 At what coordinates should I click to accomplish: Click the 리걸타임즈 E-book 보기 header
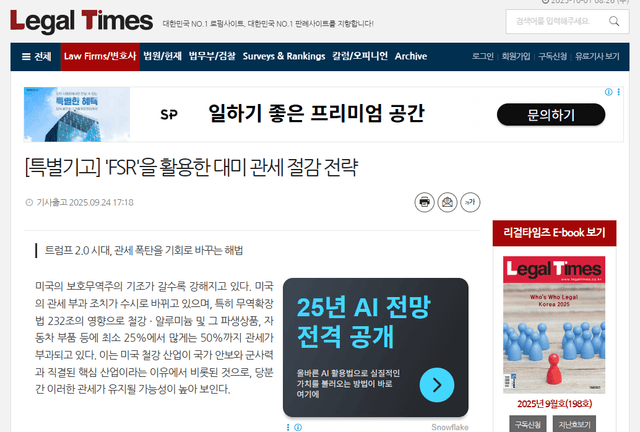554,233
